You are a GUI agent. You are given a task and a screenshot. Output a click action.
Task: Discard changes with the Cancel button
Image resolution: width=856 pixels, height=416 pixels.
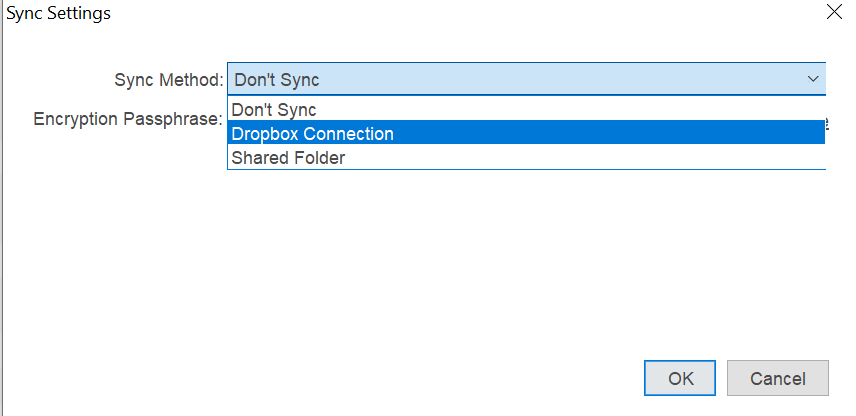click(x=777, y=378)
